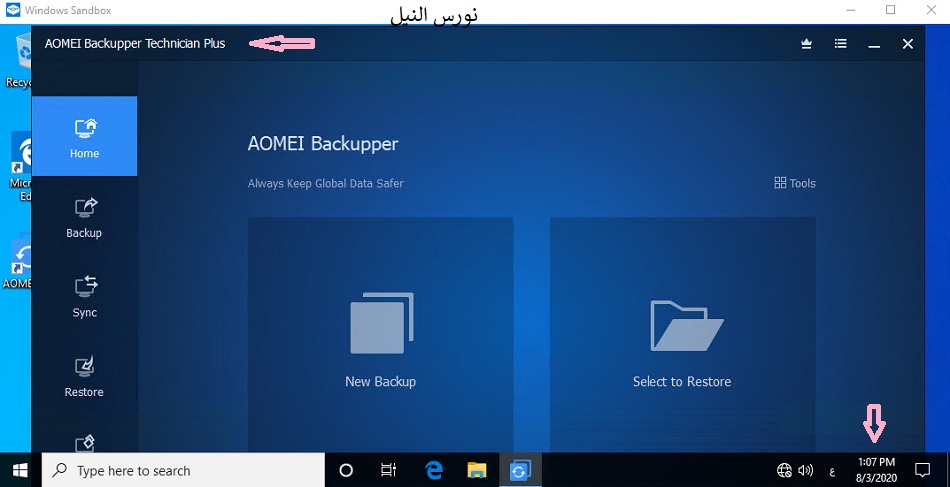Open the Tools link
950x487 pixels.
pos(795,183)
